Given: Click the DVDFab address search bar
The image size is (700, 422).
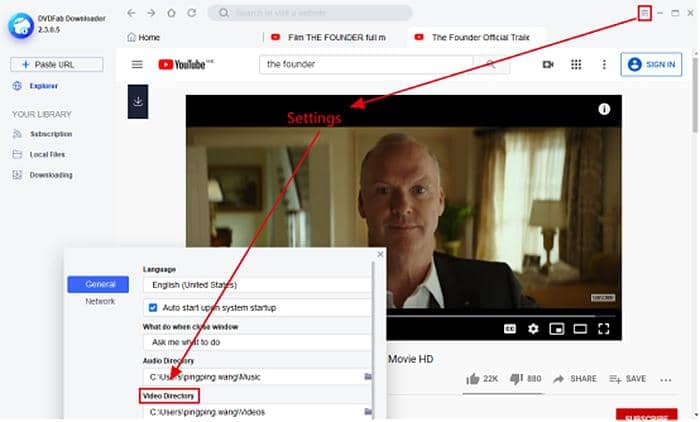Looking at the screenshot, I should (x=310, y=13).
